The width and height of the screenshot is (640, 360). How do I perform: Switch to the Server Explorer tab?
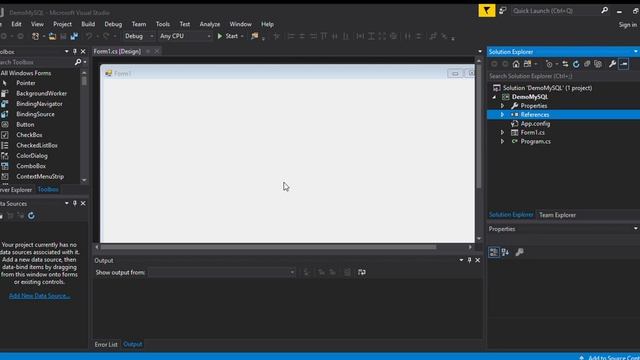click(16, 190)
